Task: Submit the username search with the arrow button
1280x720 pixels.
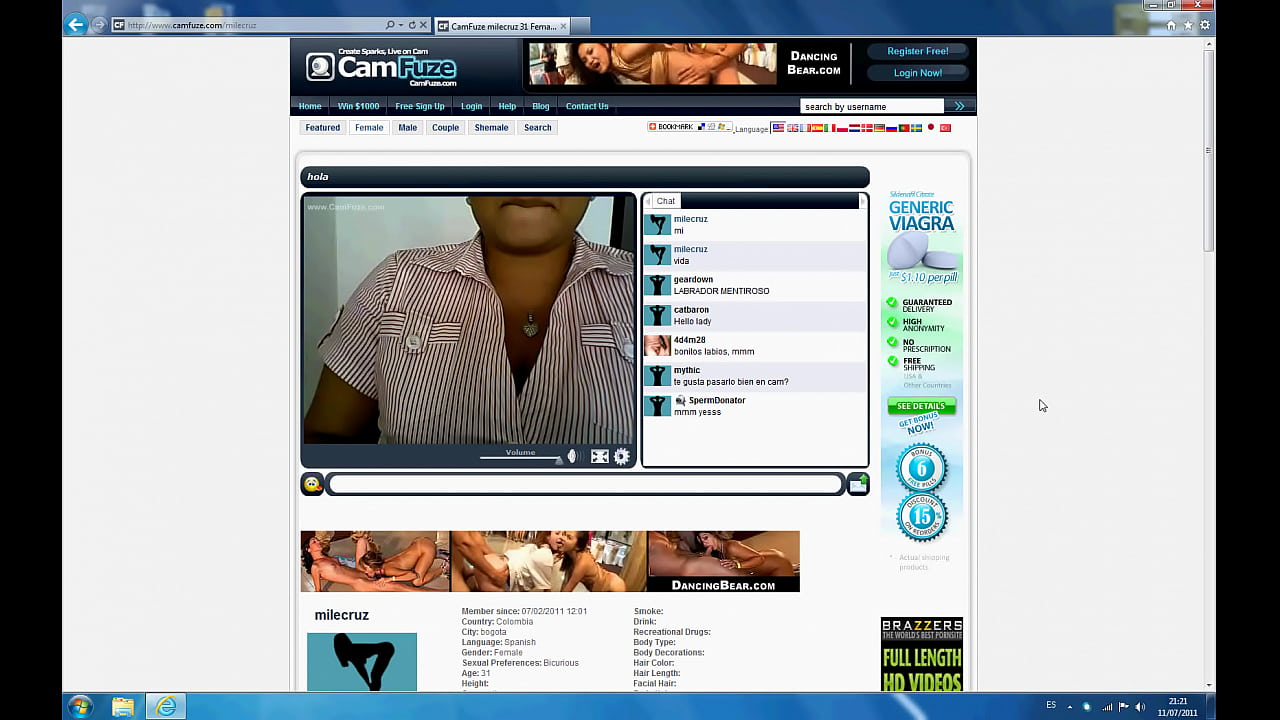Action: click(x=959, y=106)
